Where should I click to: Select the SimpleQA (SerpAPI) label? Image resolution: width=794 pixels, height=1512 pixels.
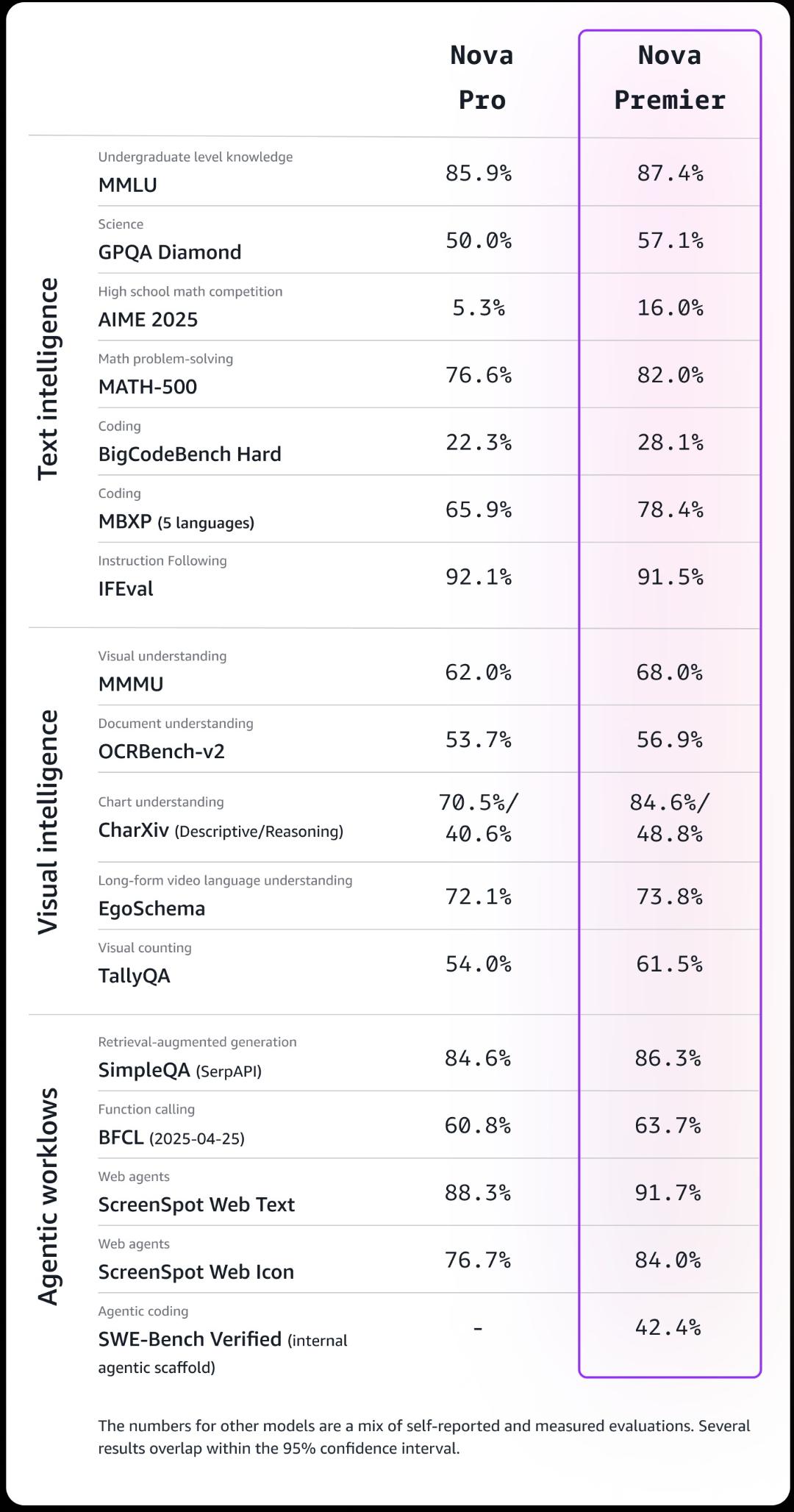click(180, 1071)
